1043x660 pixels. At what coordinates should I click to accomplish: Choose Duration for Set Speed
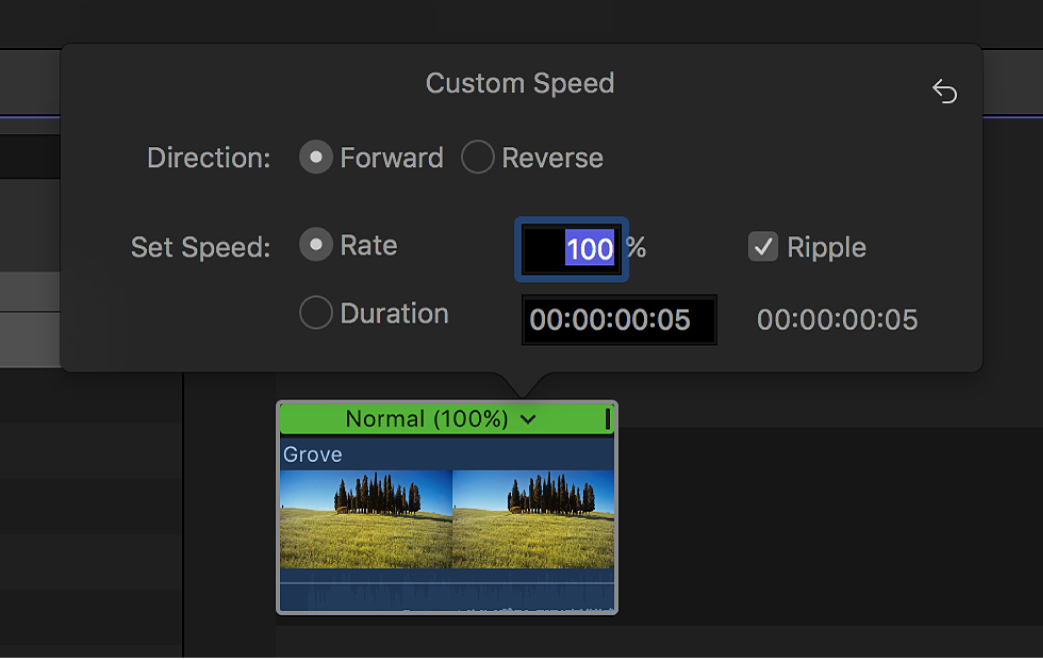316,314
